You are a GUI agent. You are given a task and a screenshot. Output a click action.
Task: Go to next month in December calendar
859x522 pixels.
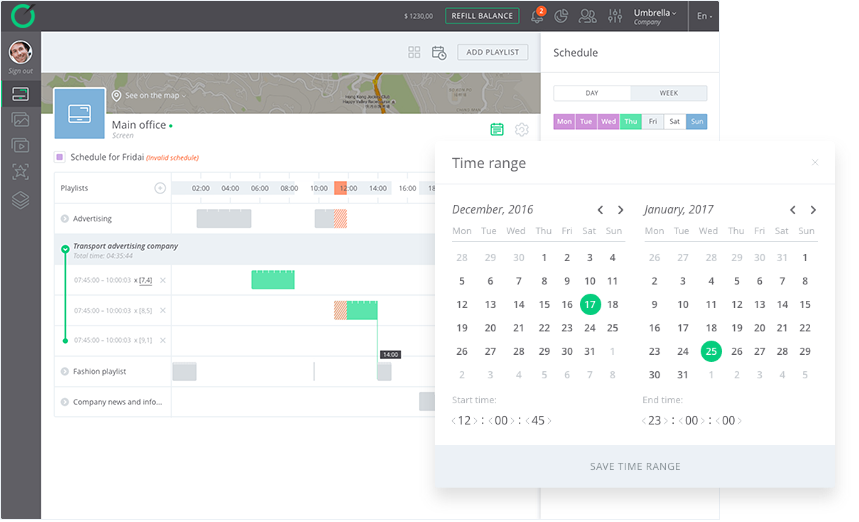click(620, 210)
